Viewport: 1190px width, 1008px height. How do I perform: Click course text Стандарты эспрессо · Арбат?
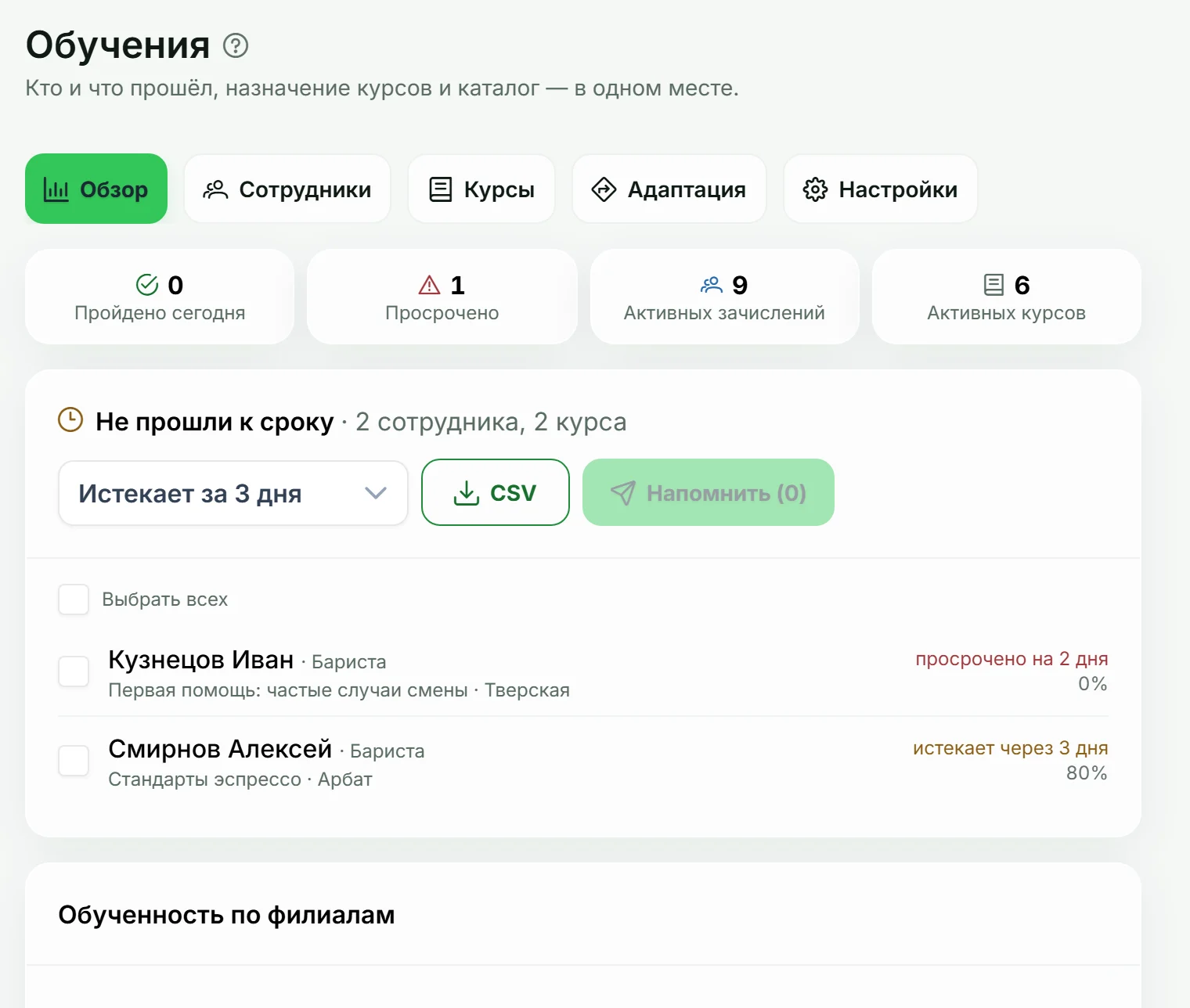[x=240, y=779]
